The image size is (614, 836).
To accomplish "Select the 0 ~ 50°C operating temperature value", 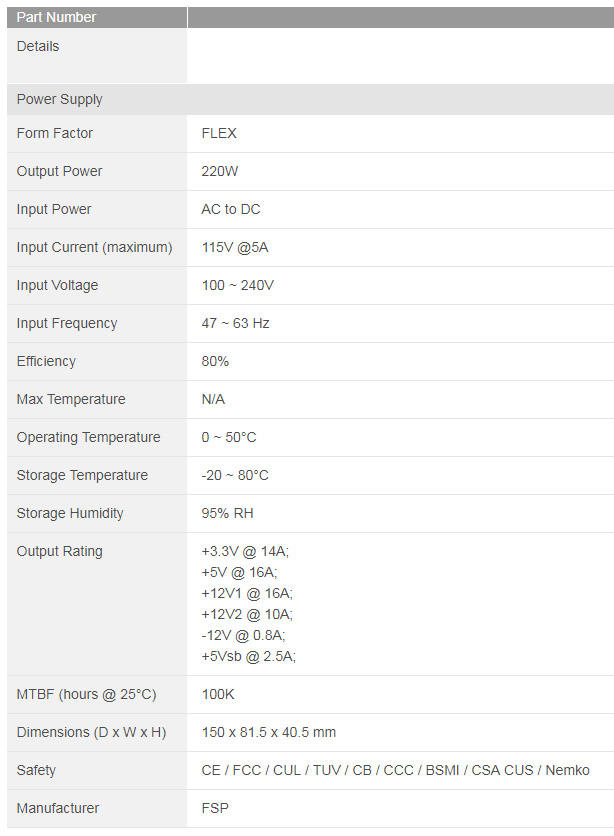I will point(229,437).
